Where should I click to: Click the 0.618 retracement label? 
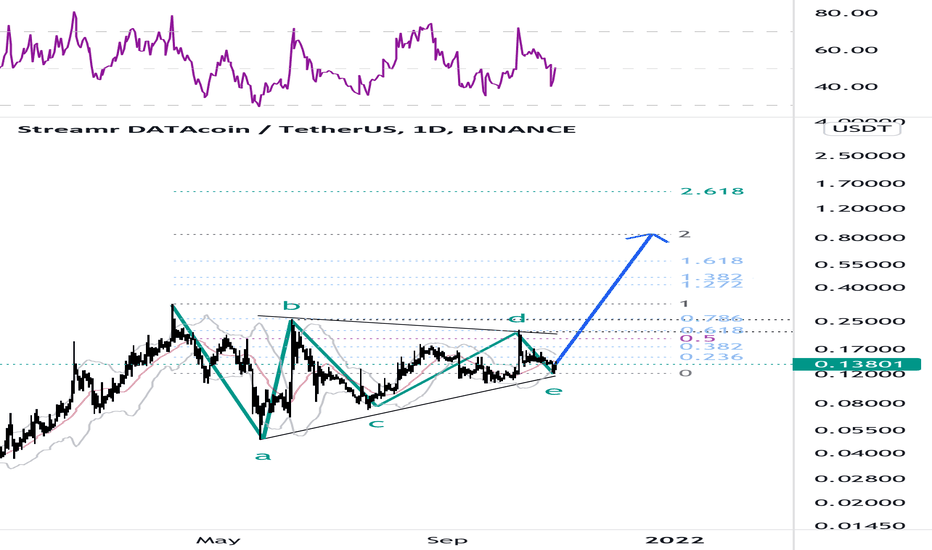[x=711, y=331]
